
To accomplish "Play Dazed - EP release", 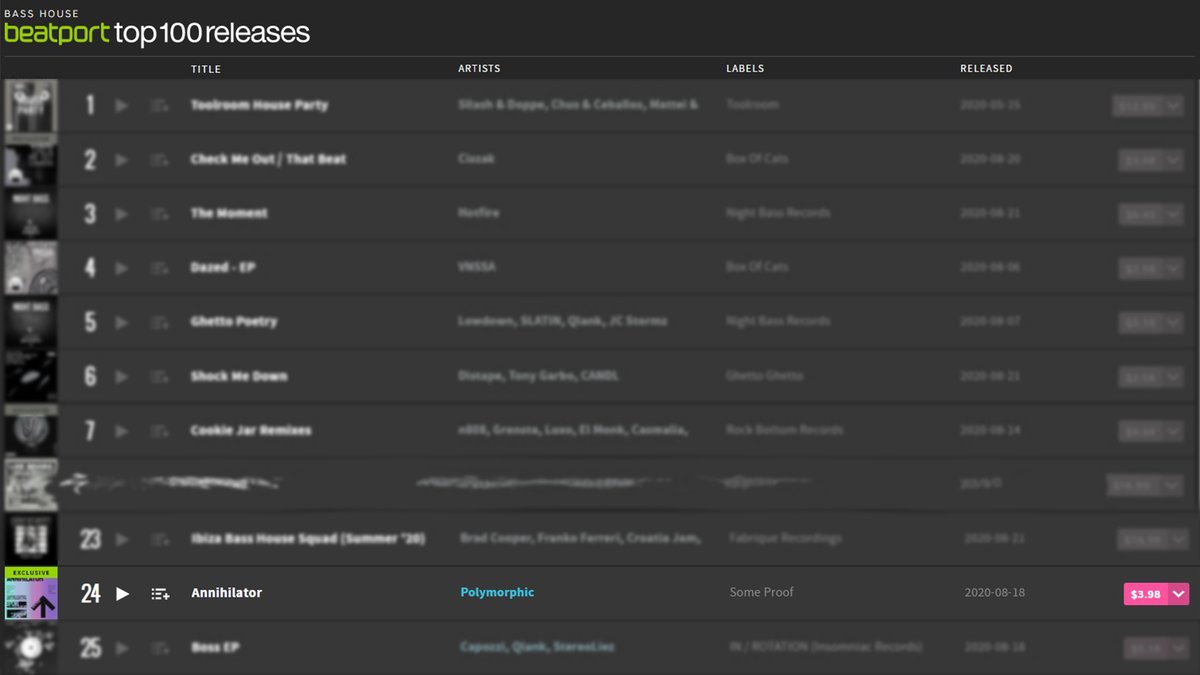I will 122,268.
